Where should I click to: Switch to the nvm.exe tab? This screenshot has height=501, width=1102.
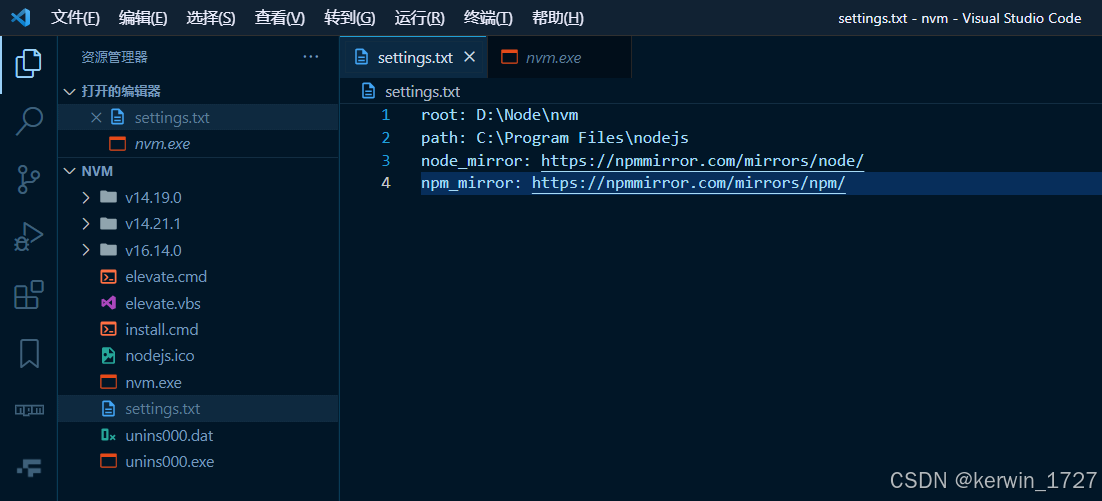(x=559, y=58)
